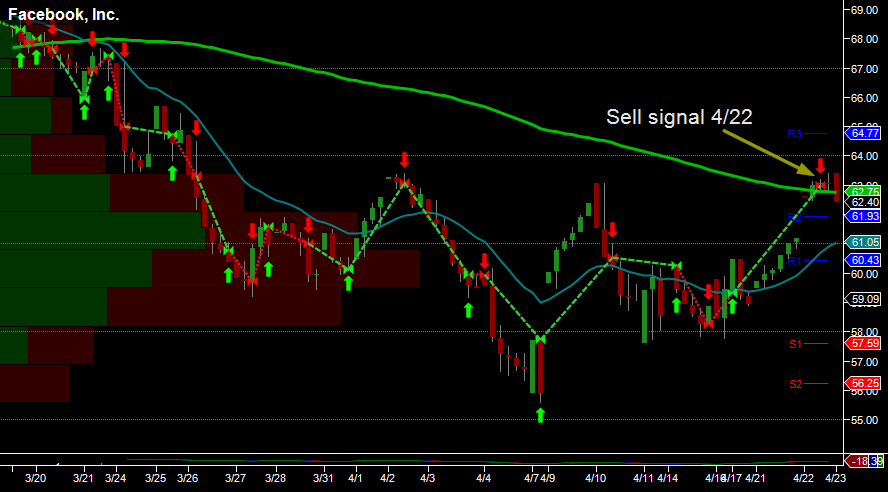Select the 3/20 date on the time axis
Image resolution: width=888 pixels, height=492 pixels.
point(36,478)
